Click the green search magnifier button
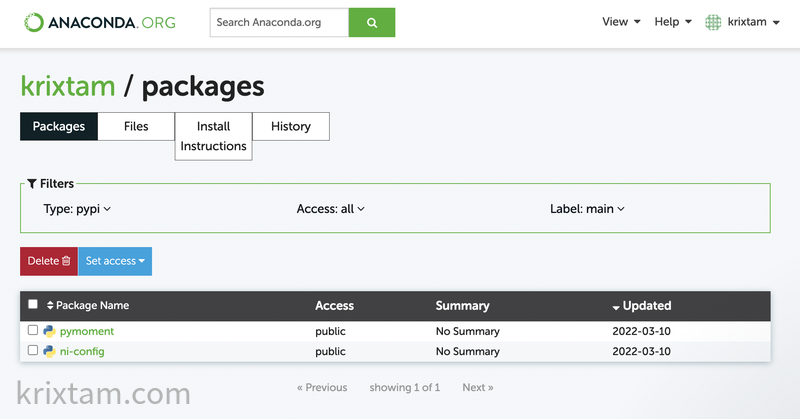The width and height of the screenshot is (800, 419). click(372, 23)
